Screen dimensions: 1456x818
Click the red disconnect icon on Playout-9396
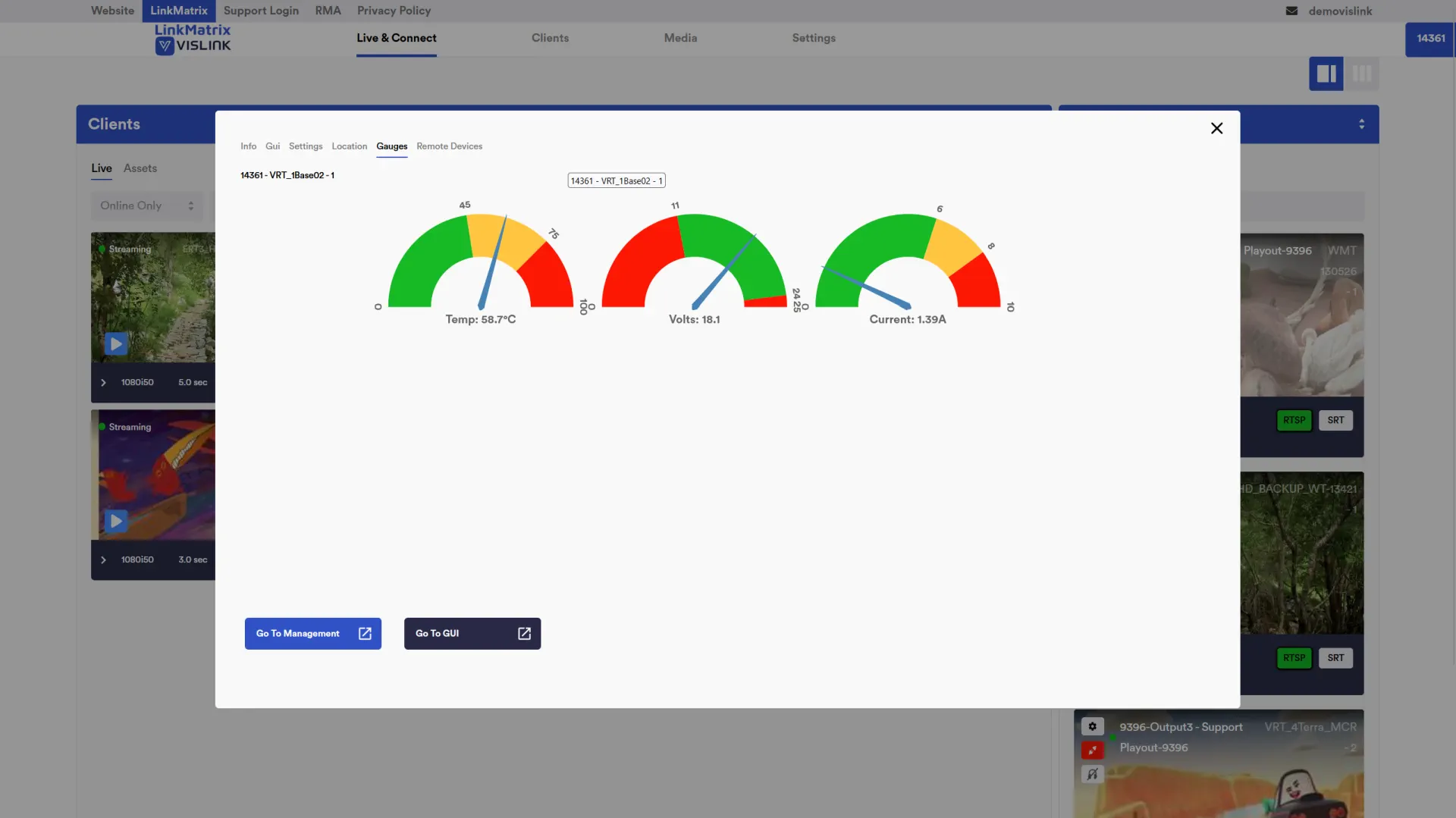tap(1092, 750)
